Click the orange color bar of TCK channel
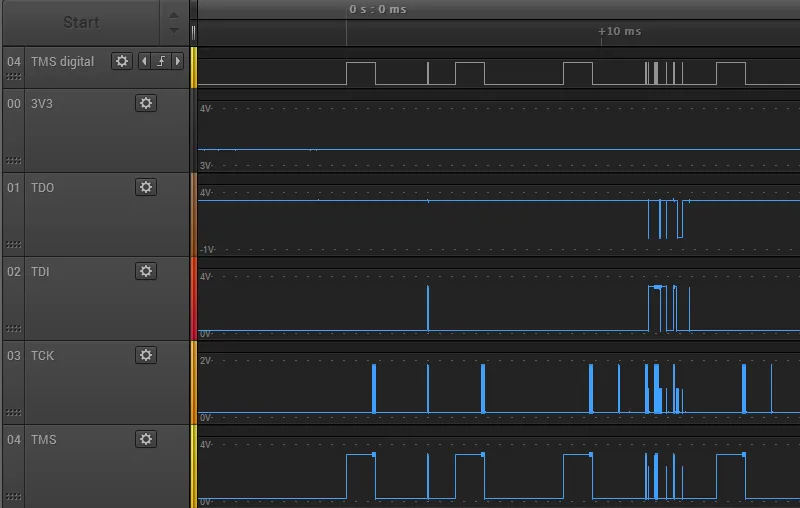The width and height of the screenshot is (800, 508). 194,383
